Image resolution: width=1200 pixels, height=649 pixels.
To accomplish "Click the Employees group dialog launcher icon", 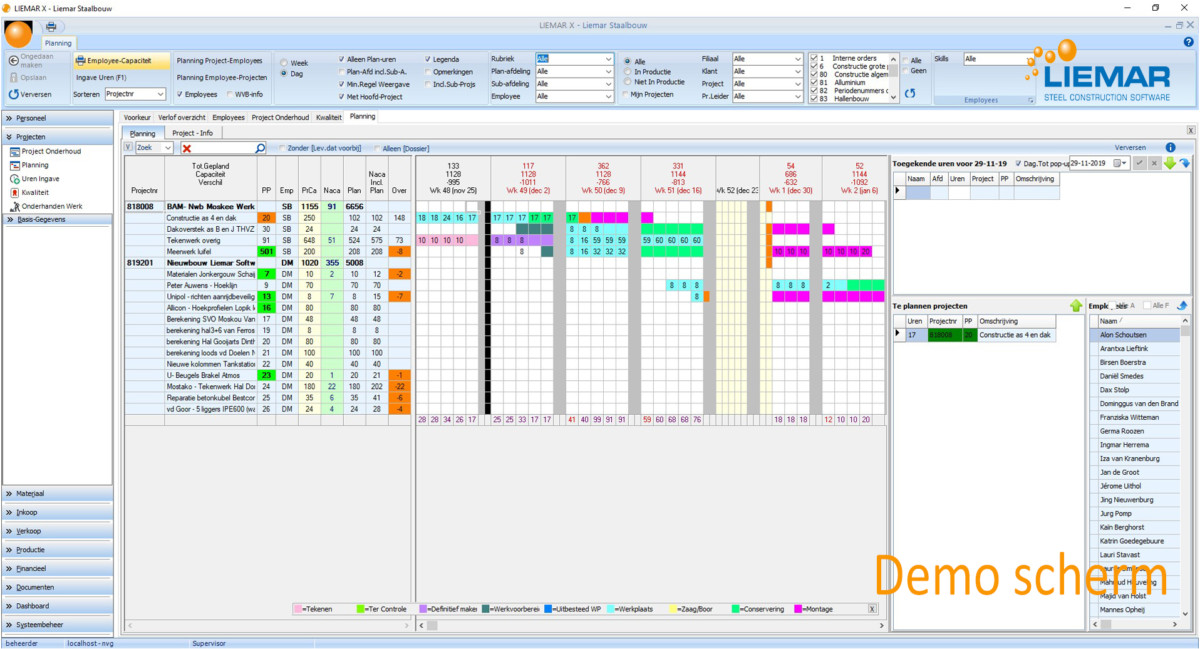I will 1030,101.
